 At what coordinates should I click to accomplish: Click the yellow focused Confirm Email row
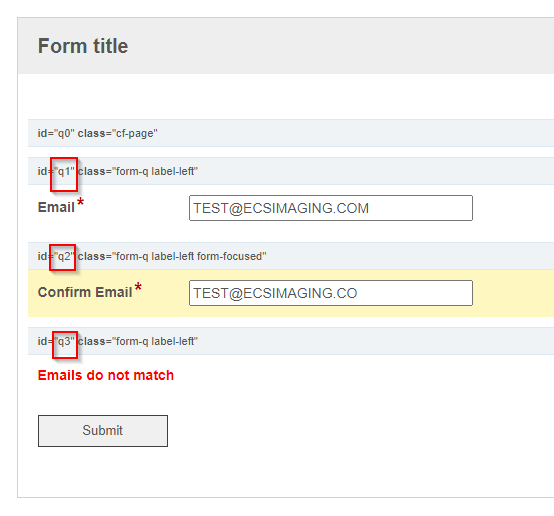tap(291, 293)
